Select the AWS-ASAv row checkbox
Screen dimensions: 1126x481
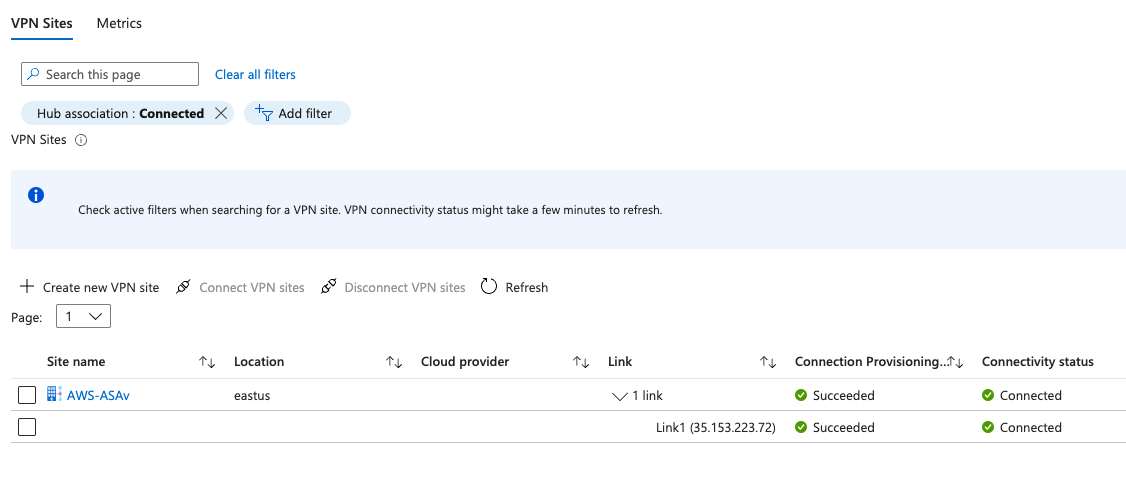coord(27,396)
